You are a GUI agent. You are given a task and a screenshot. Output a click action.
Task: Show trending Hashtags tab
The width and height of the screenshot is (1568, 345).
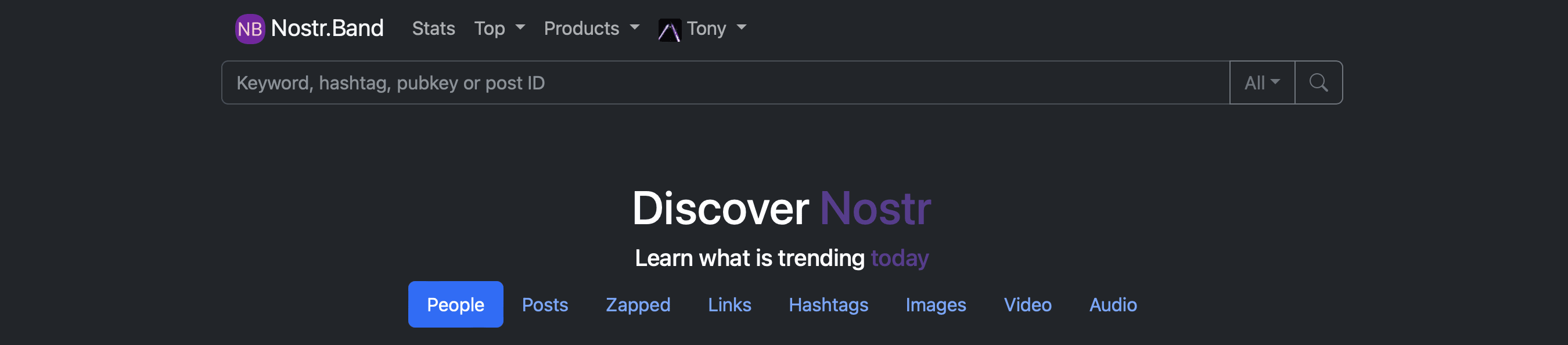click(x=828, y=304)
